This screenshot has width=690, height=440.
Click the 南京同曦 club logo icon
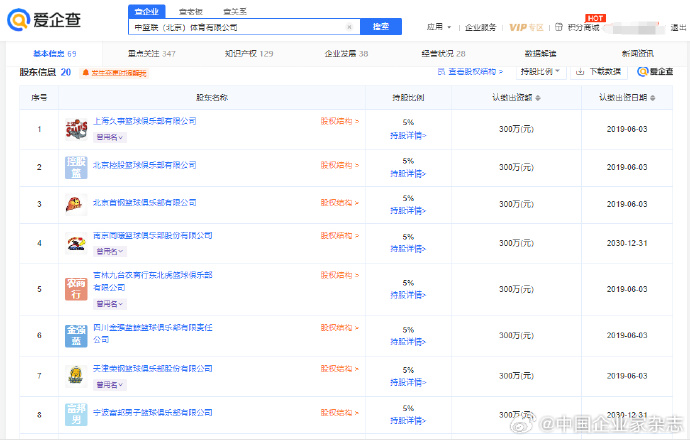76,243
